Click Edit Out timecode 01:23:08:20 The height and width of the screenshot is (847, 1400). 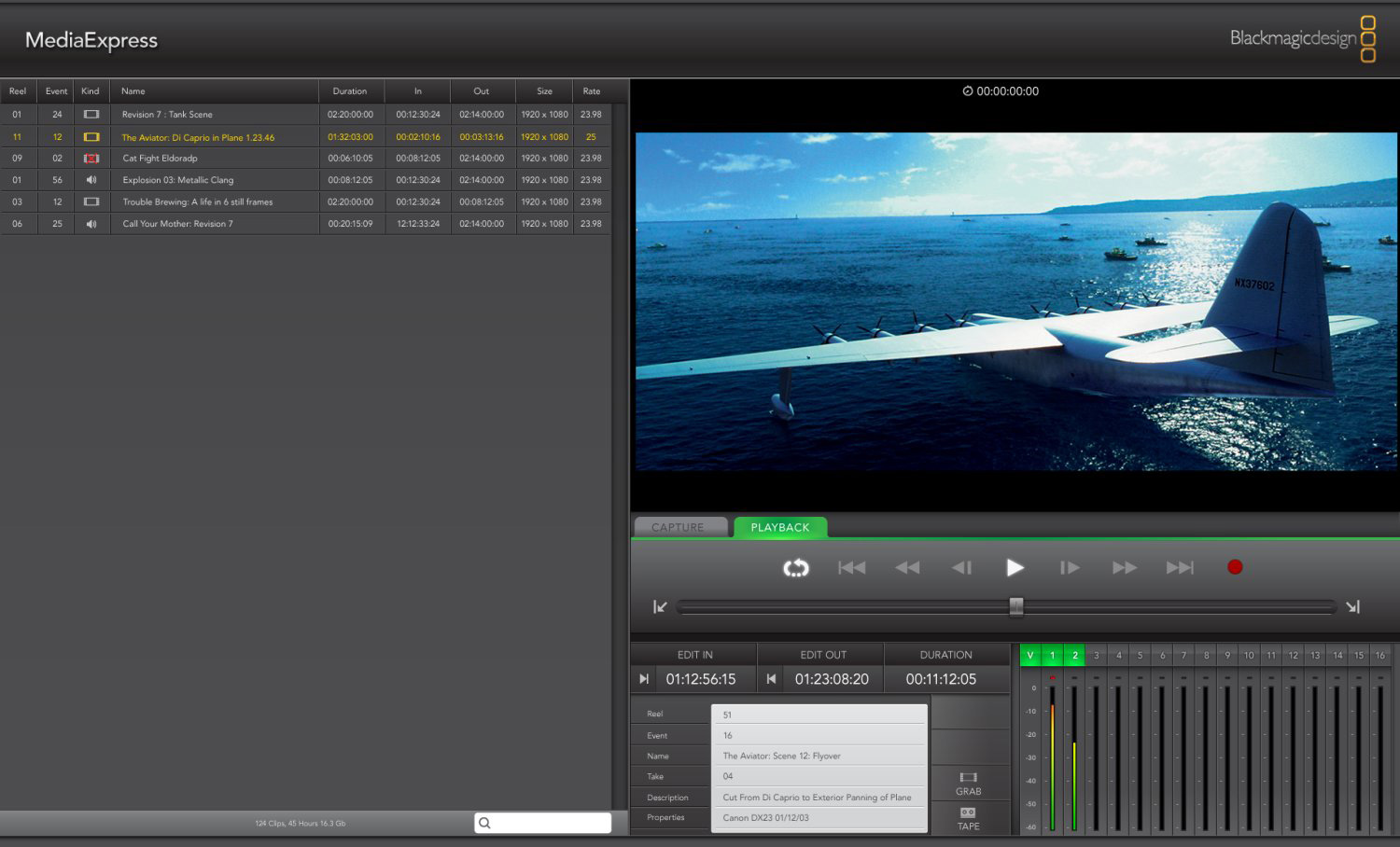[832, 679]
